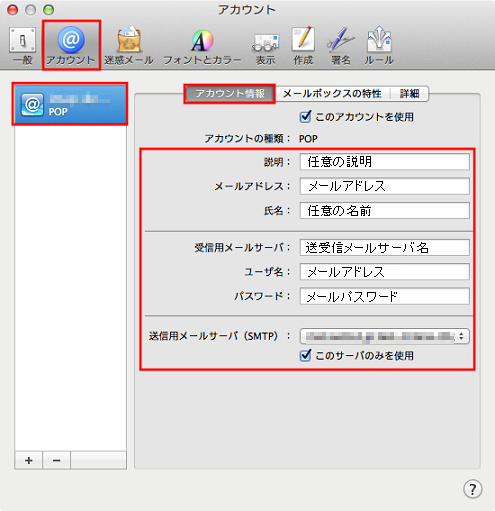Open the ルール rules preferences
The width and height of the screenshot is (495, 511).
[x=379, y=47]
